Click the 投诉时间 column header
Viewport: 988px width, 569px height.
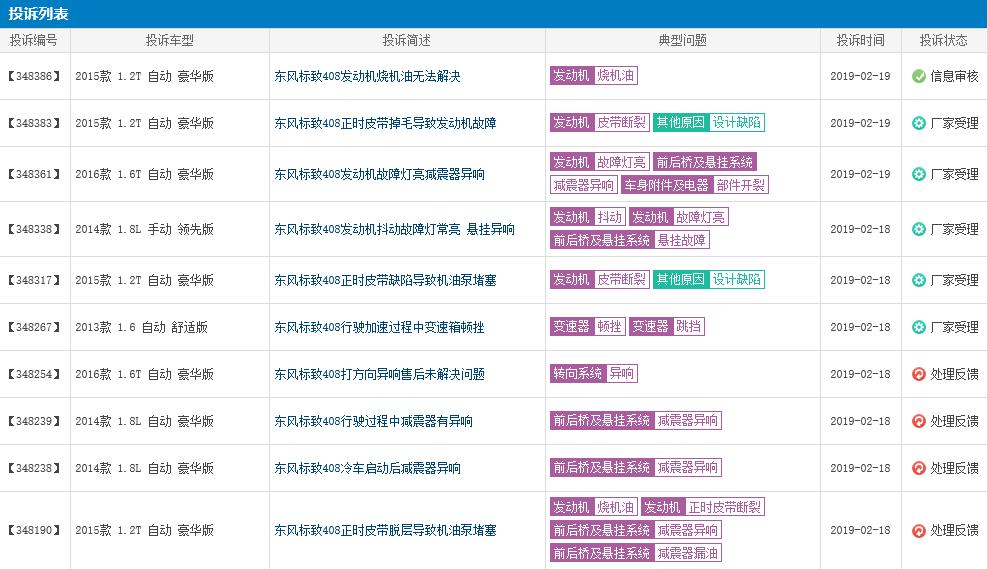point(861,40)
